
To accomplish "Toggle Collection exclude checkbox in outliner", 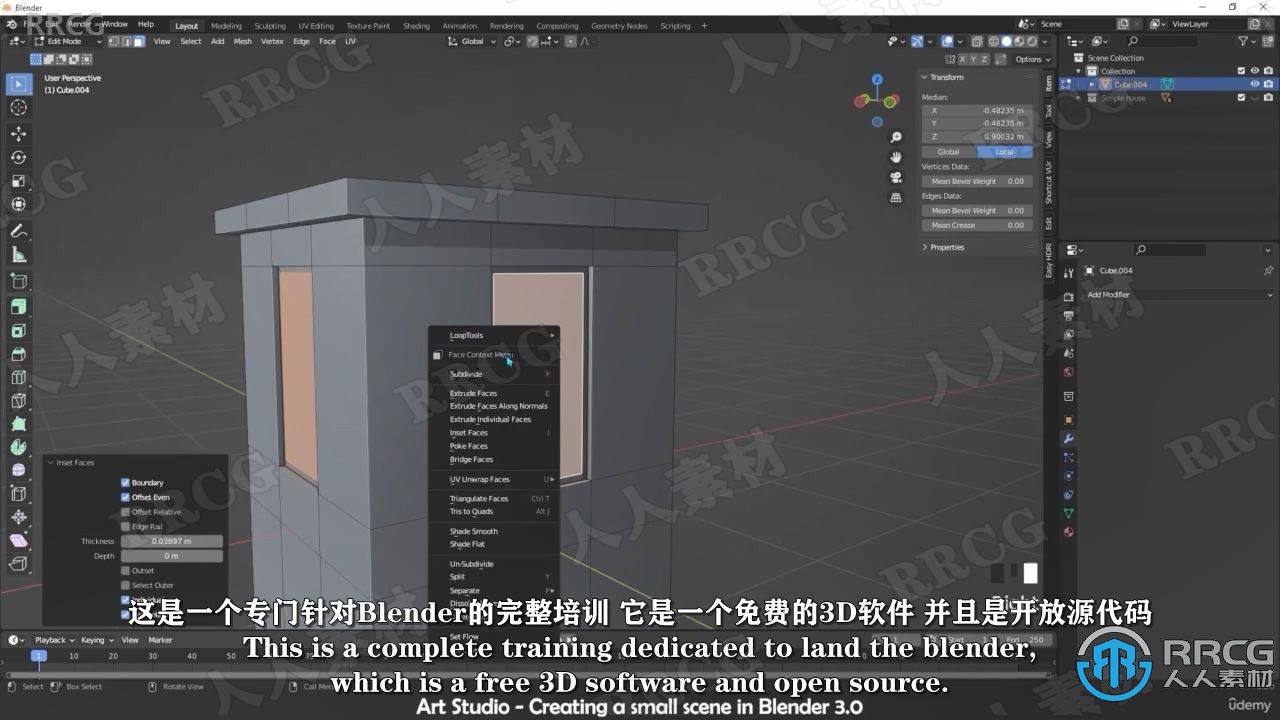I will (x=1241, y=71).
